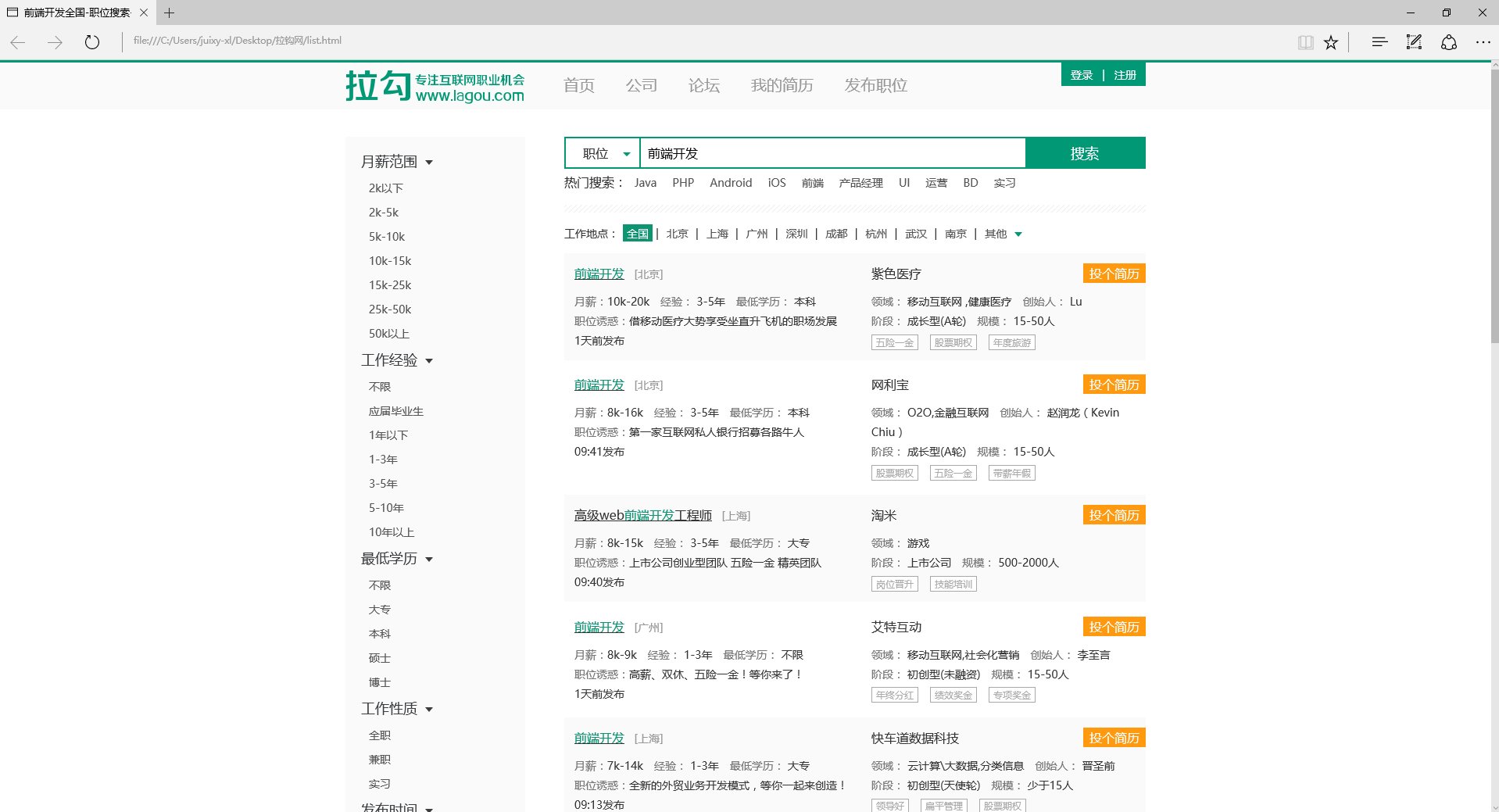The height and width of the screenshot is (812, 1499).
Task: Open 高级web前端开发工程师 job title
Action: click(643, 516)
